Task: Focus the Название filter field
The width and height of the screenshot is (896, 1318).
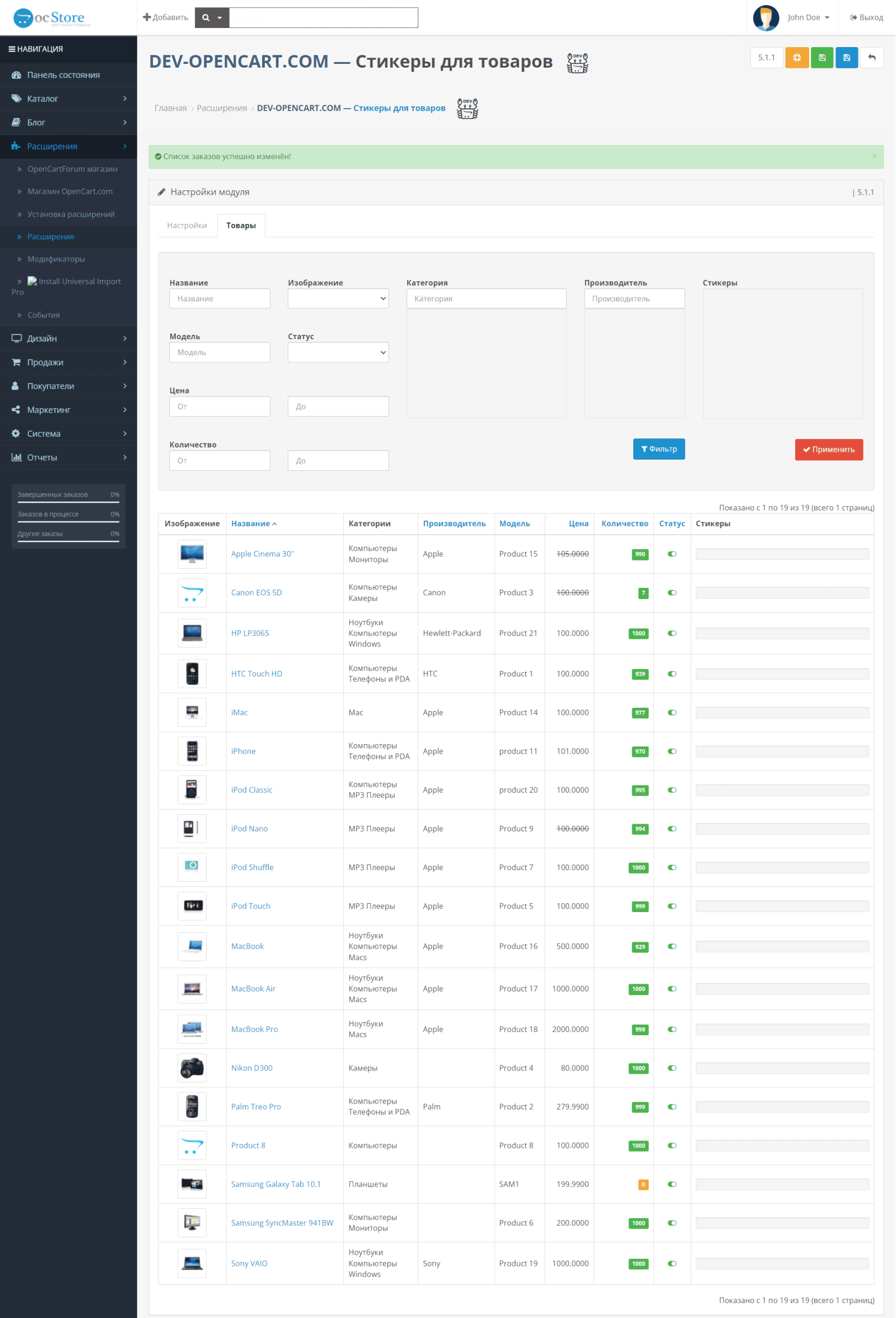Action: (x=220, y=299)
